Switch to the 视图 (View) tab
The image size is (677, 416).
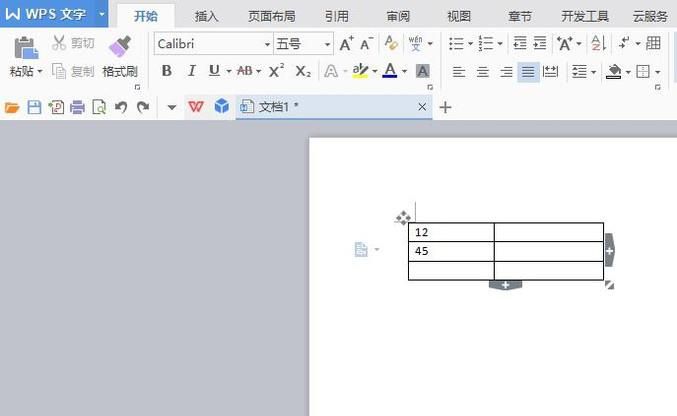pyautogui.click(x=459, y=16)
